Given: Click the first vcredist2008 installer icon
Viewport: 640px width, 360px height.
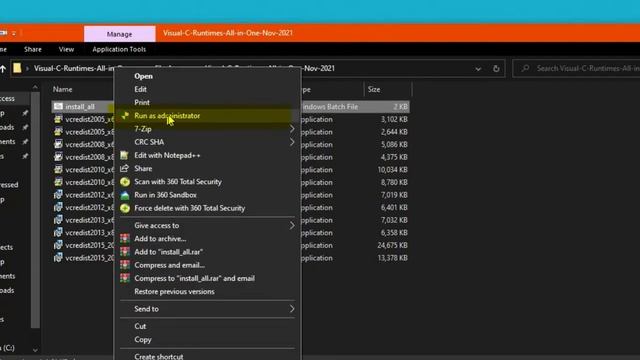Looking at the screenshot, I should tap(58, 144).
